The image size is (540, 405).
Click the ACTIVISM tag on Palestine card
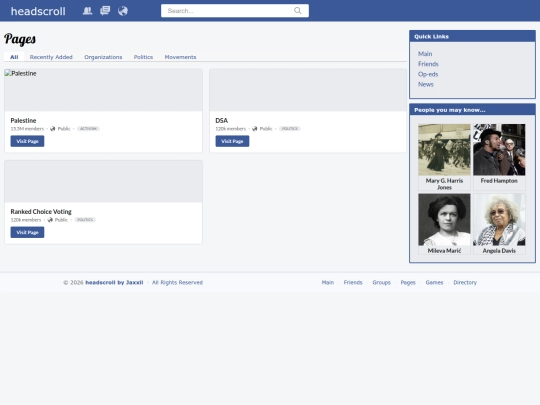pos(89,129)
